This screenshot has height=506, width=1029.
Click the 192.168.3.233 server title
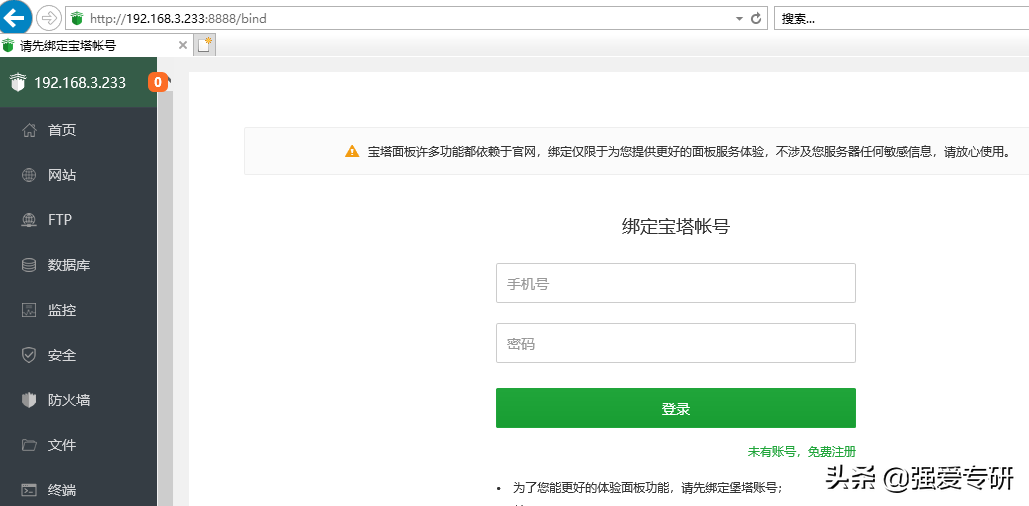79,83
